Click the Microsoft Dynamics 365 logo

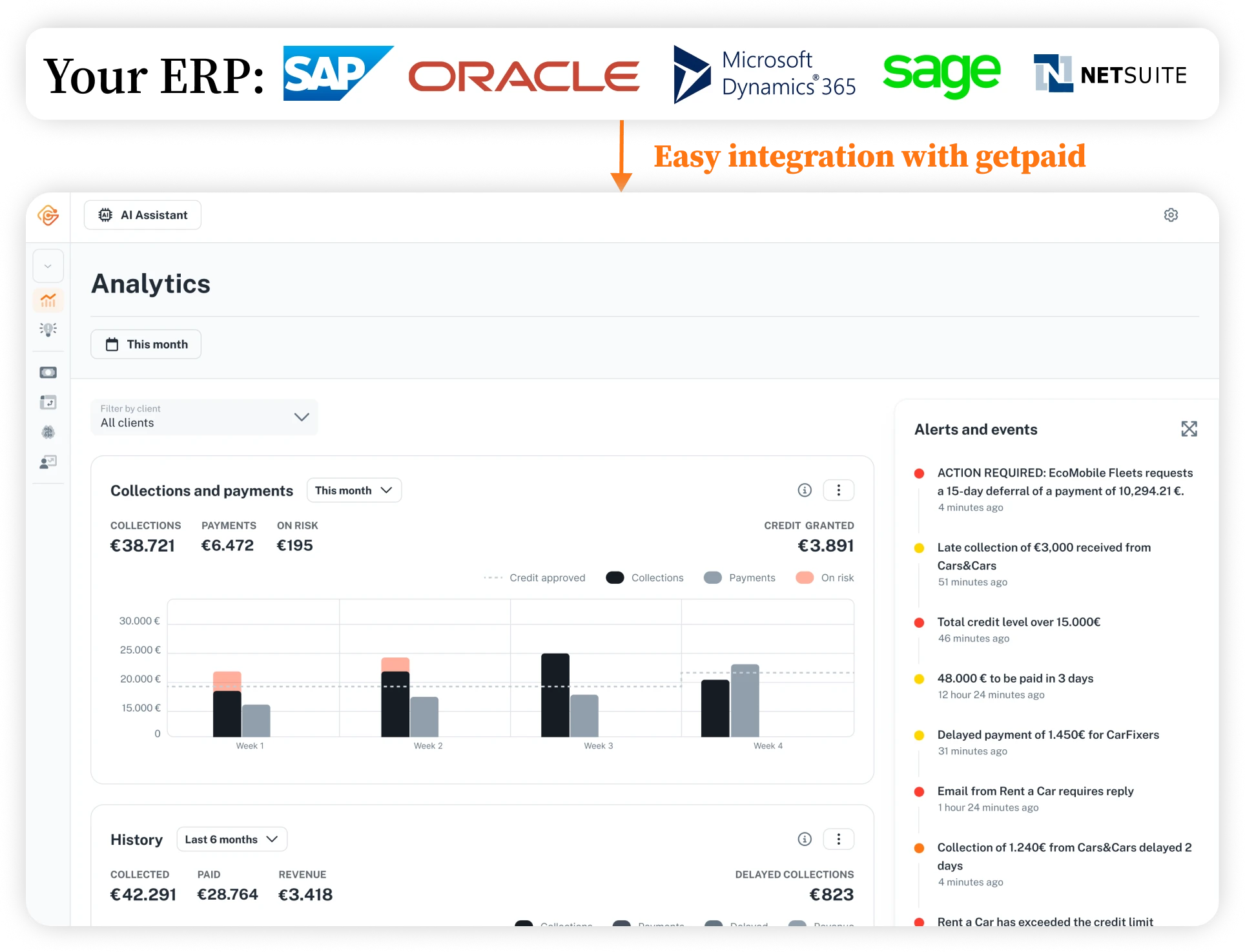765,74
